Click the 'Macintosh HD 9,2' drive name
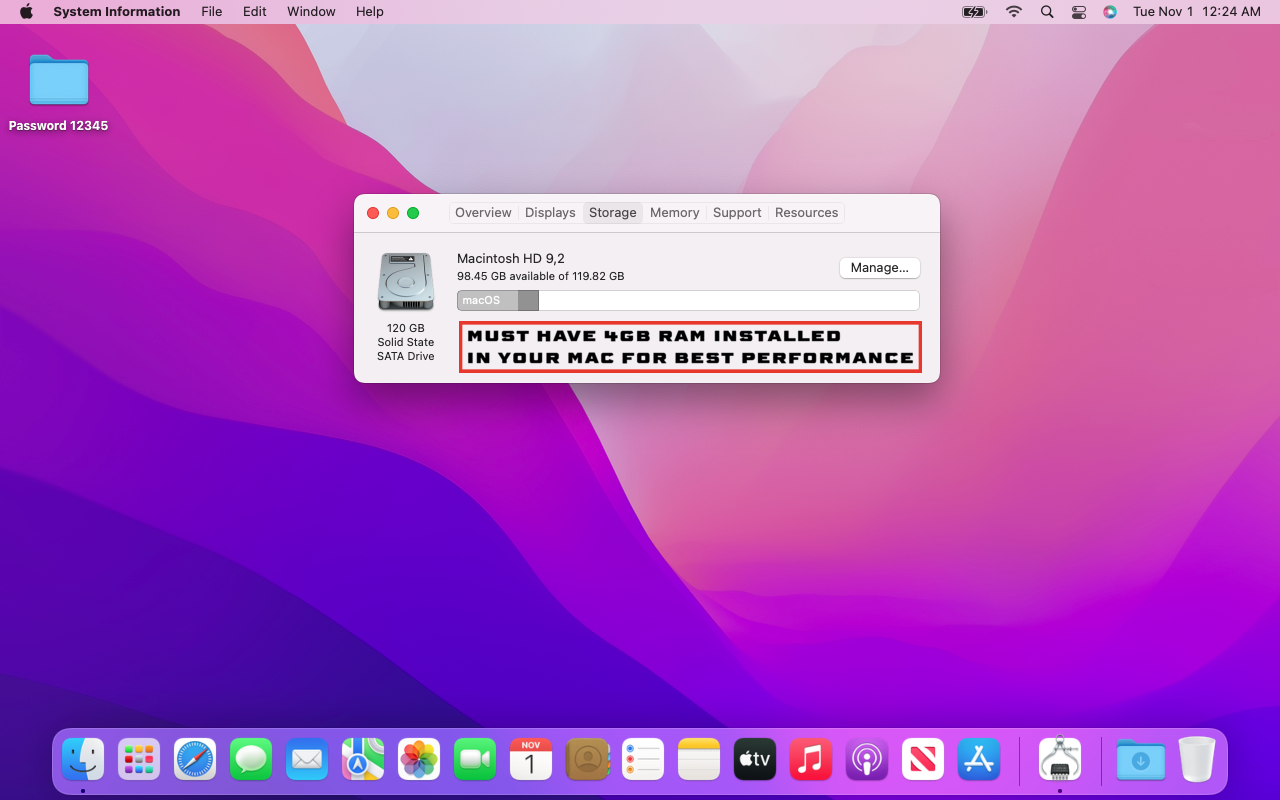This screenshot has height=800, width=1280. point(511,259)
